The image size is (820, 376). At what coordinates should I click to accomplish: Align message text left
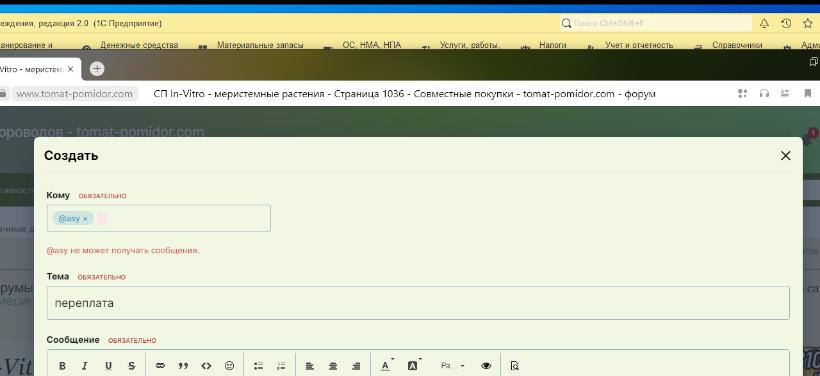310,366
